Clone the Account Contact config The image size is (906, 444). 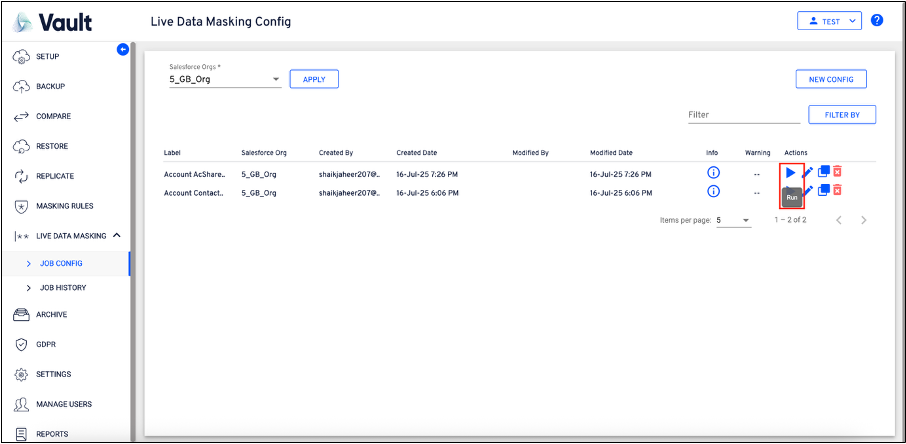pyautogui.click(x=823, y=190)
